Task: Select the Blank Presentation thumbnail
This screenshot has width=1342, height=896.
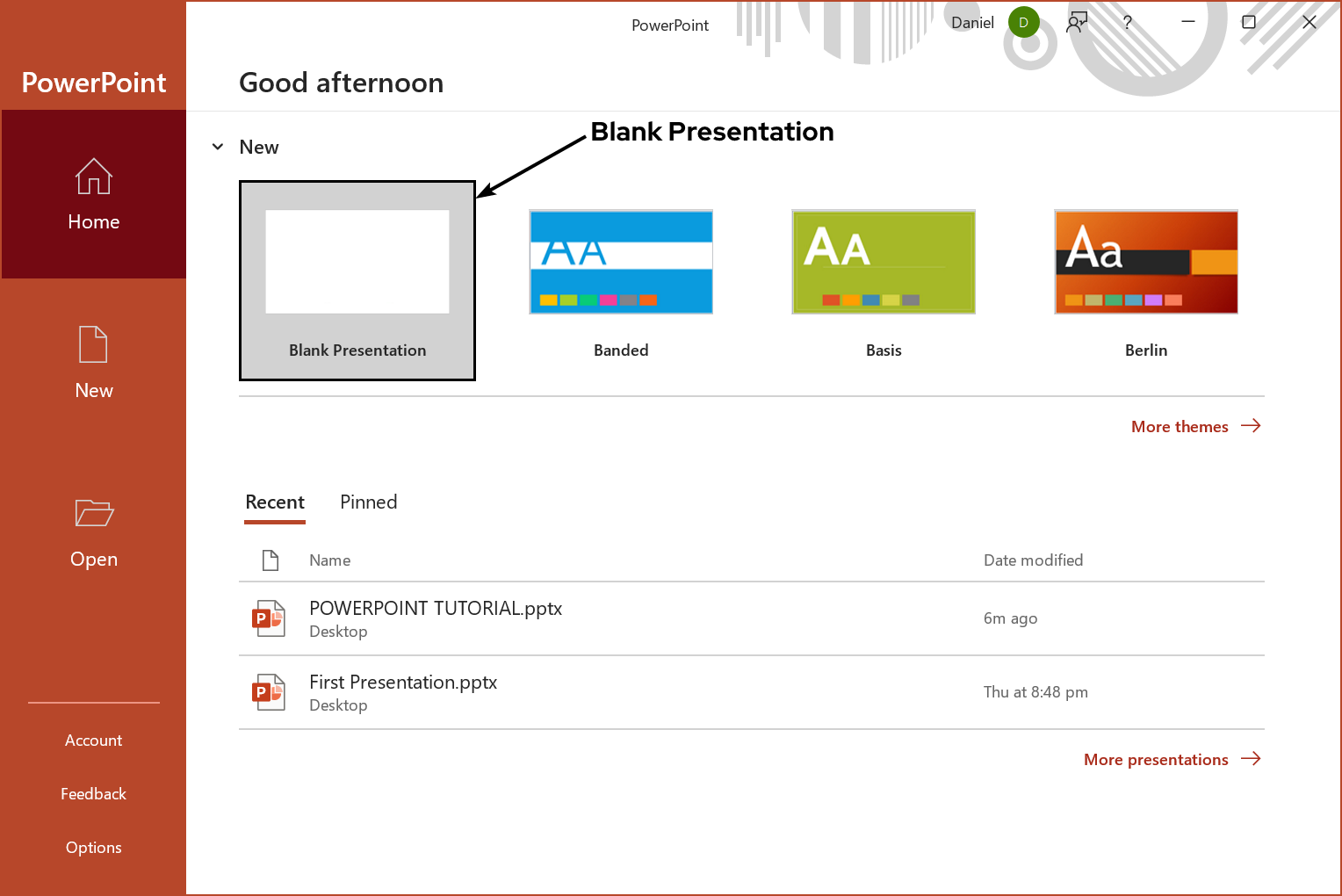Action: [x=357, y=262]
